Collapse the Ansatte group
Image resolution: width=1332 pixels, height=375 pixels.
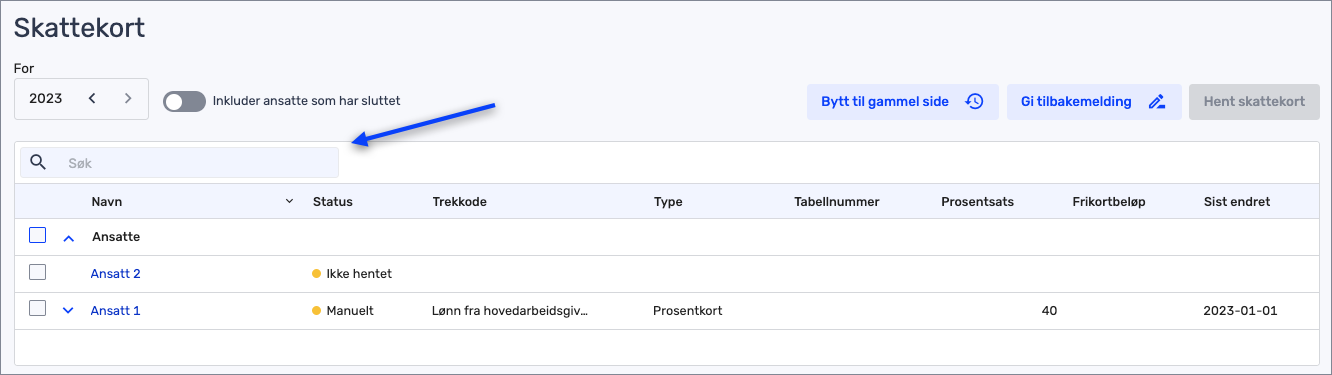(69, 238)
